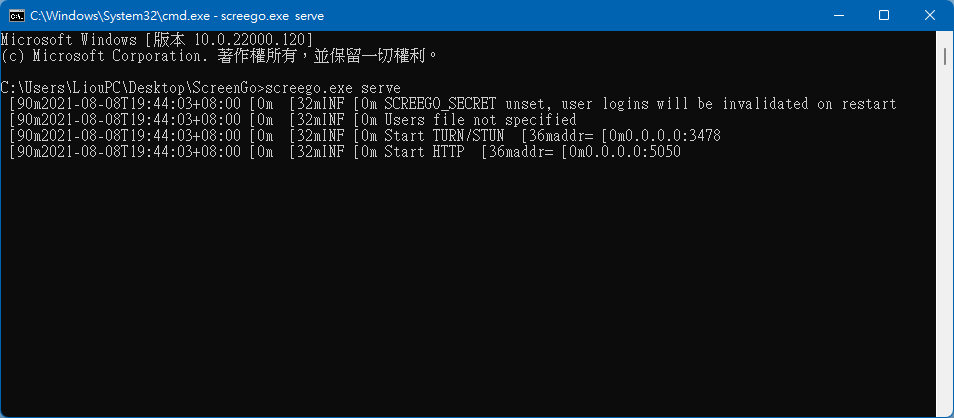Image resolution: width=954 pixels, height=418 pixels.
Task: Click the address '0.0.0.0:5050'
Action: [632, 152]
